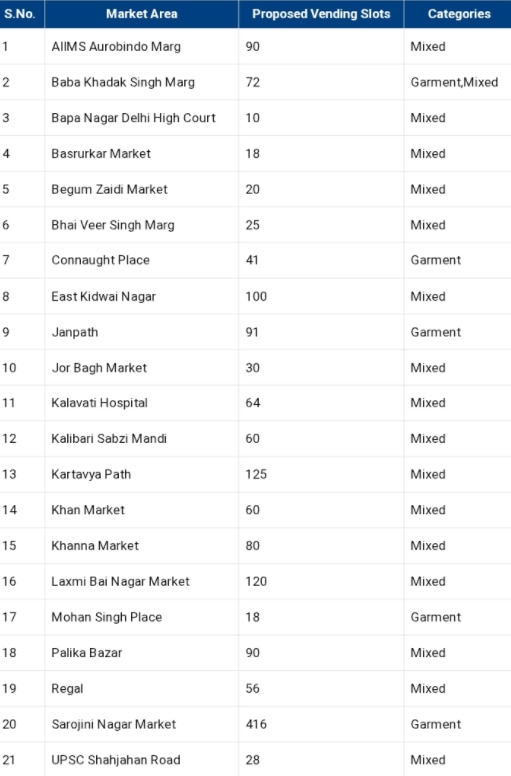Click the S.No. column header
The height and width of the screenshot is (776, 511).
(20, 14)
